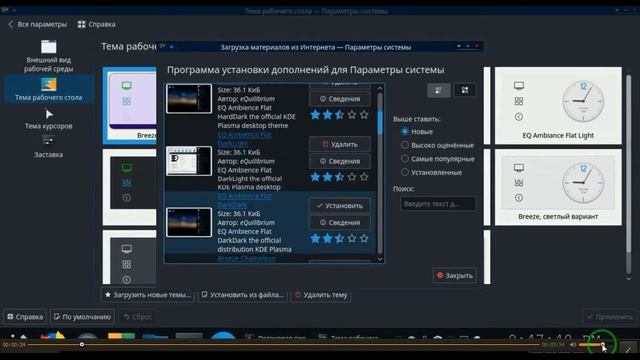Screen dimensions: 640x360
Task: Click the Сброс button
Action: (x=138, y=317)
